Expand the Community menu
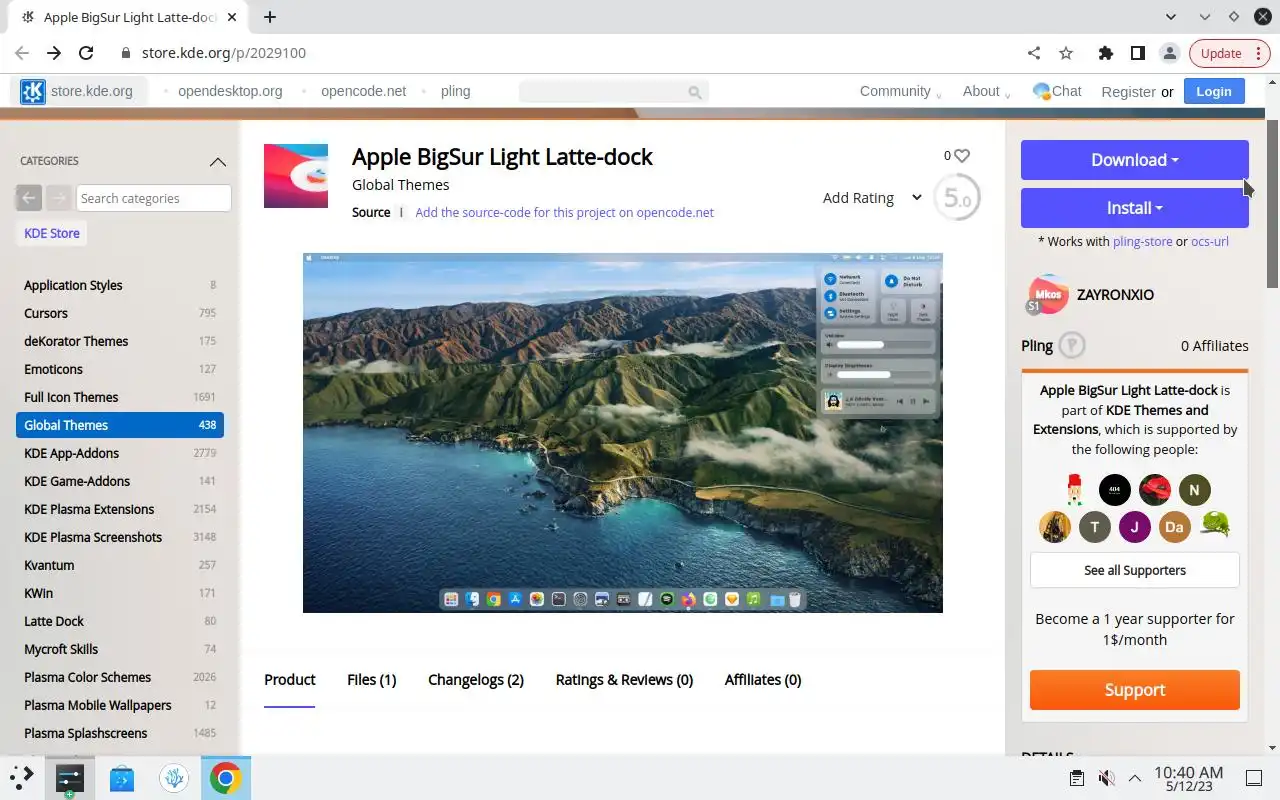The height and width of the screenshot is (800, 1280). point(900,91)
